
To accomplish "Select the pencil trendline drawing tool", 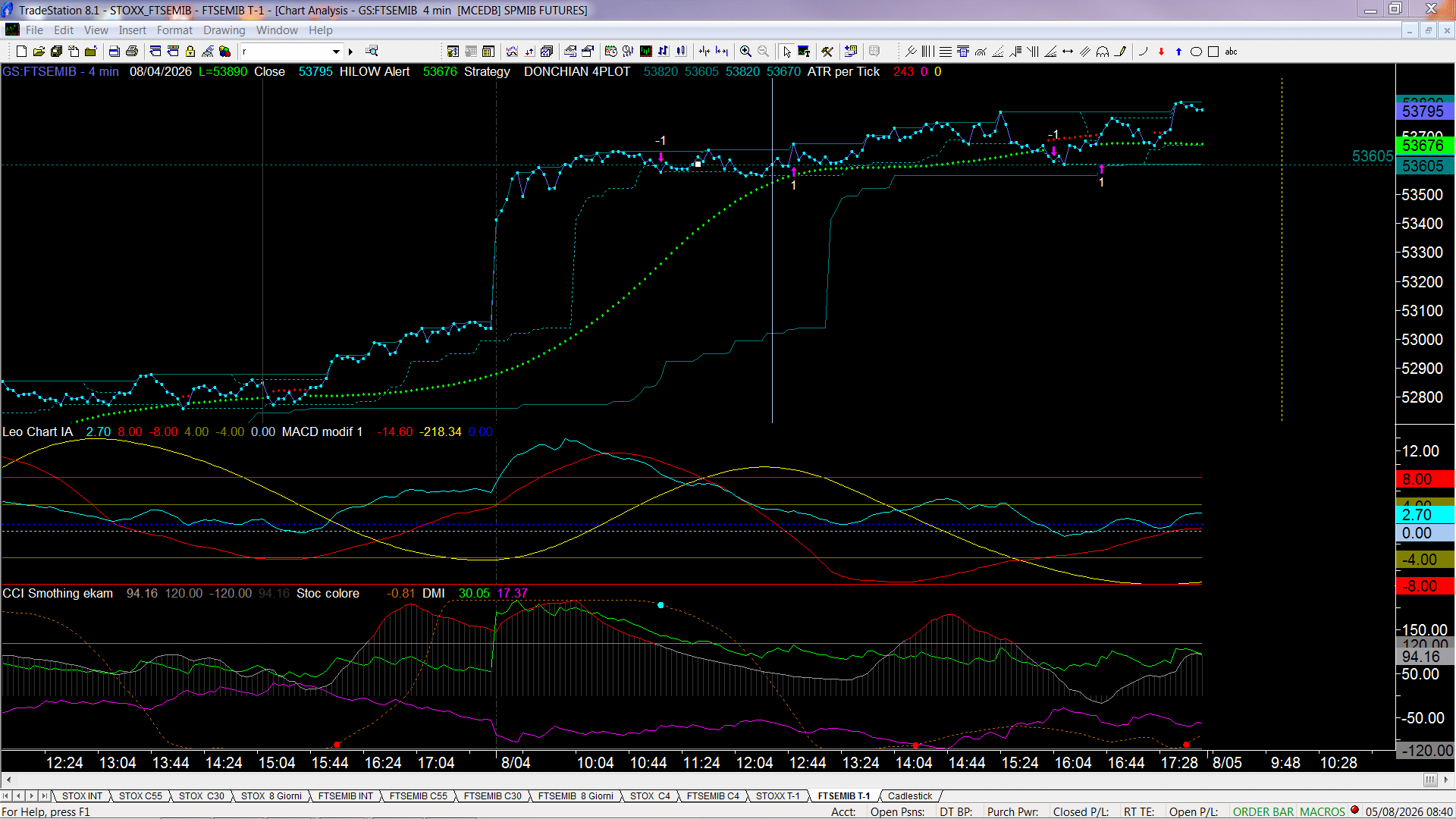I will pyautogui.click(x=1120, y=52).
